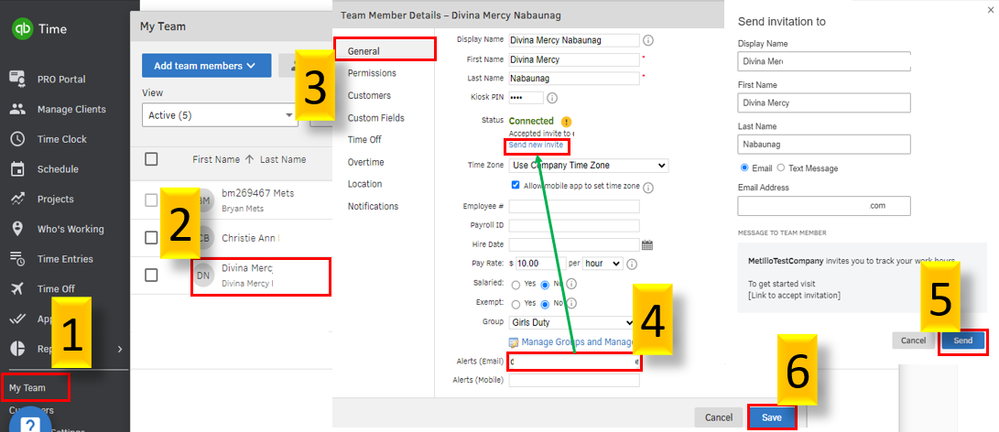
Task: Click the Kiosk PIN field
Action: coord(526,98)
